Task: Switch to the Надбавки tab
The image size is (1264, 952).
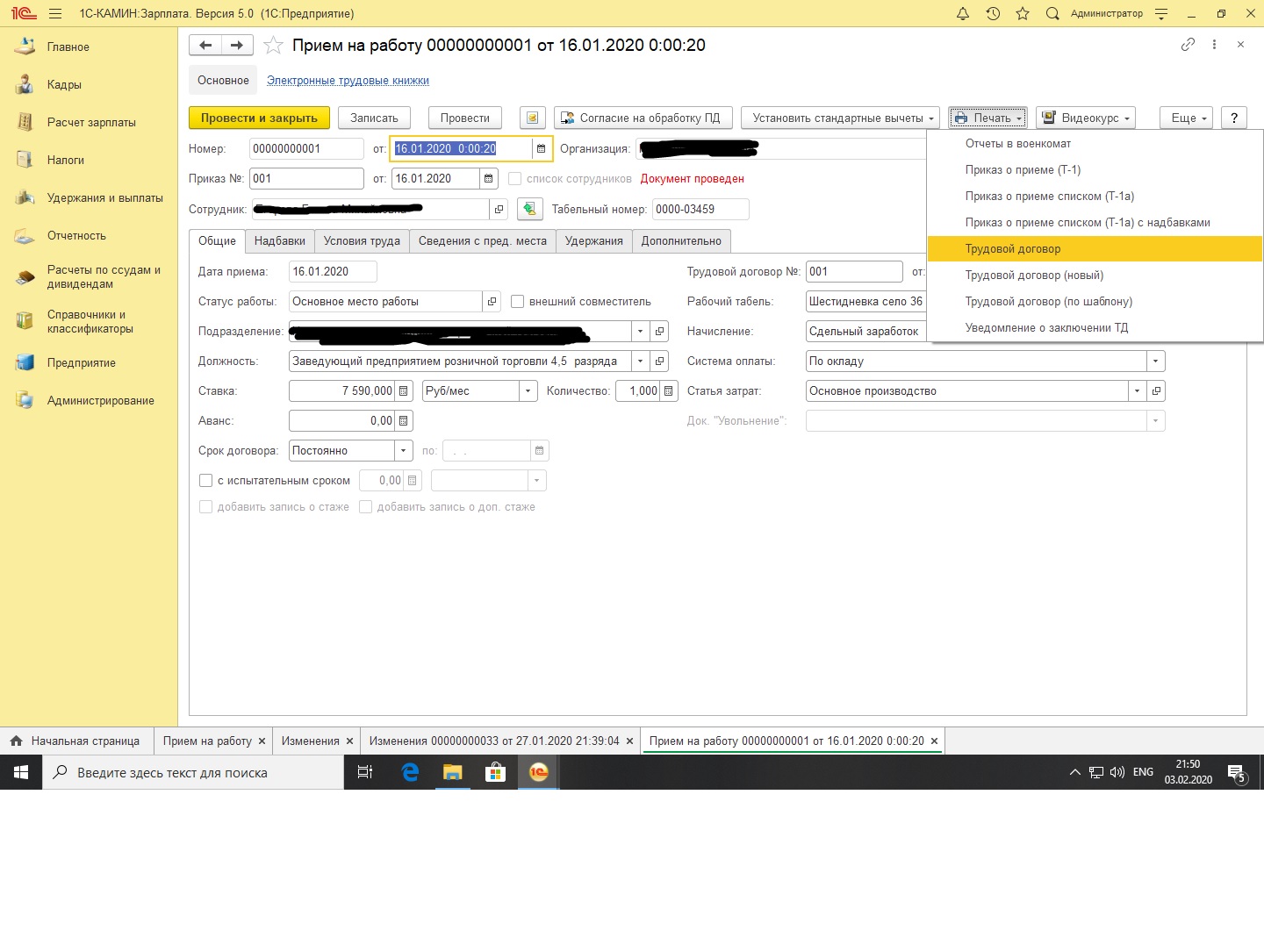Action: [279, 241]
